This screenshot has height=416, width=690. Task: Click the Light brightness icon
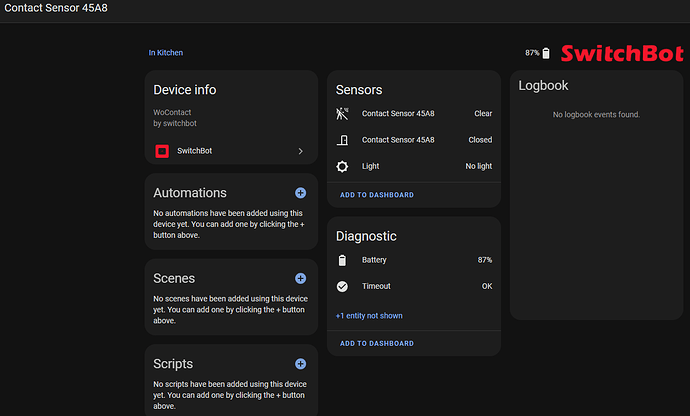(x=343, y=166)
